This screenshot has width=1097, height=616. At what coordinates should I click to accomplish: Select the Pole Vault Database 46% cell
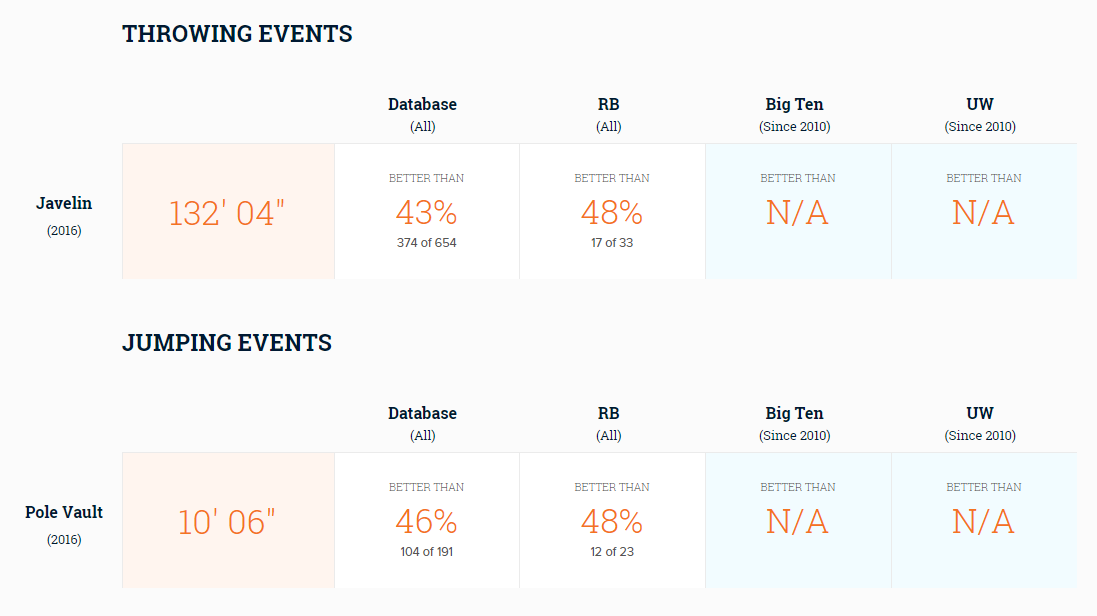(x=427, y=520)
